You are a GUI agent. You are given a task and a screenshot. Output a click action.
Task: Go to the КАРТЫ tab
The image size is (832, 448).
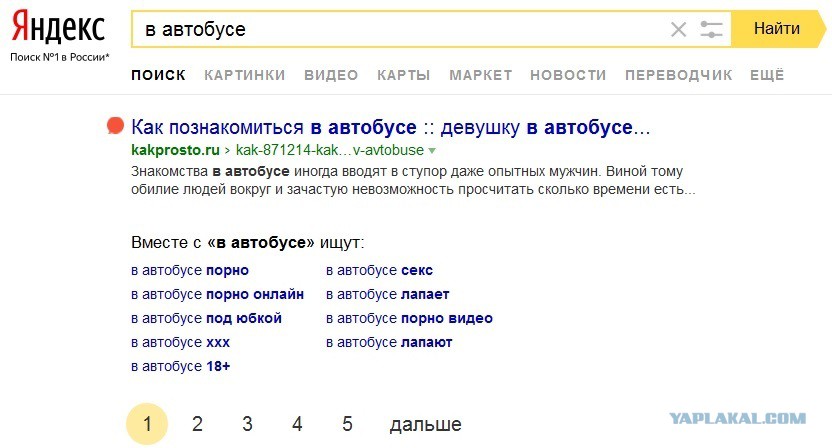(403, 75)
